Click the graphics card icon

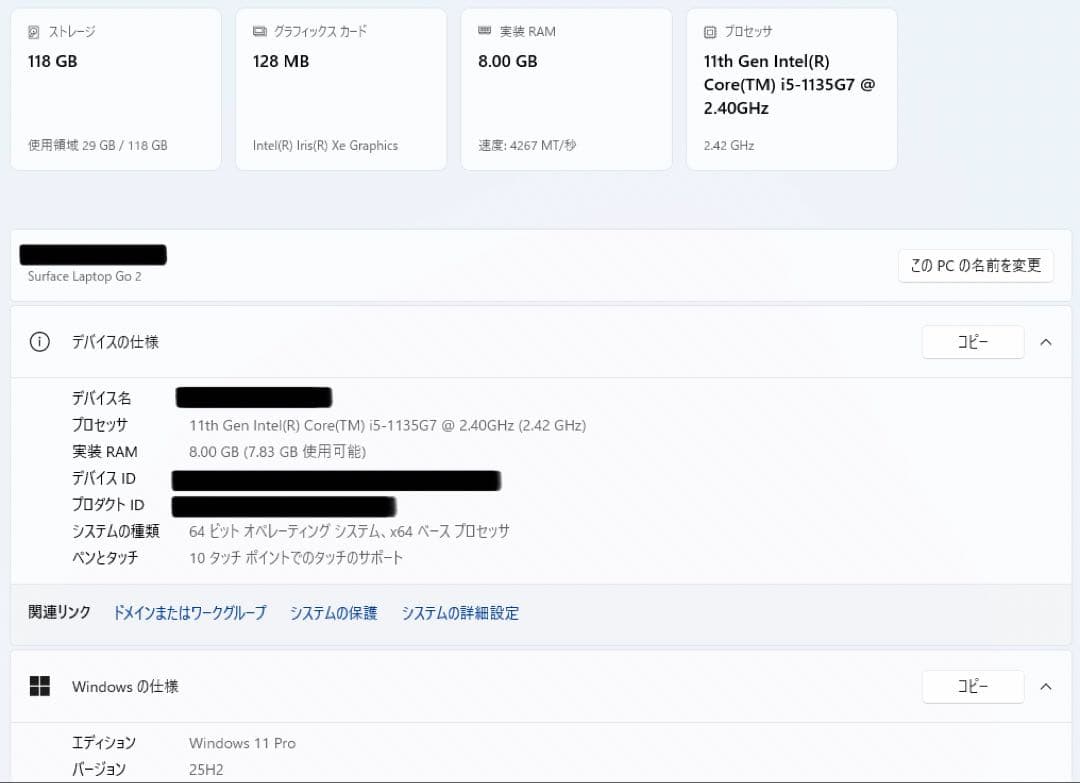coord(260,32)
